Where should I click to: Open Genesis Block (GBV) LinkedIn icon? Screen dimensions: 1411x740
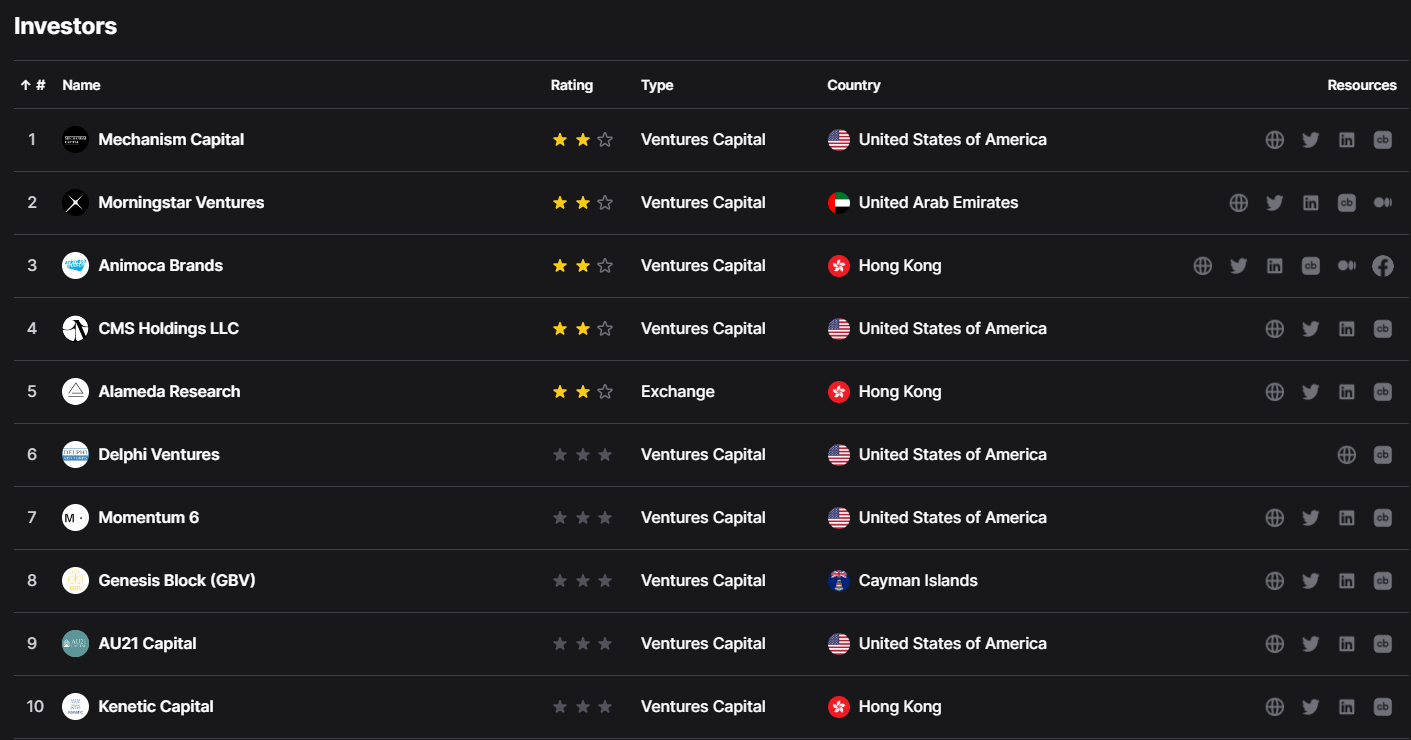[x=1346, y=581]
